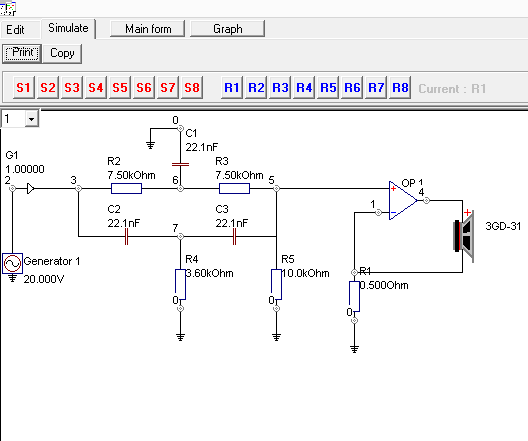Click the OP 1 op-amp triangle
Image resolution: width=528 pixels, height=441 pixels.
pos(403,201)
